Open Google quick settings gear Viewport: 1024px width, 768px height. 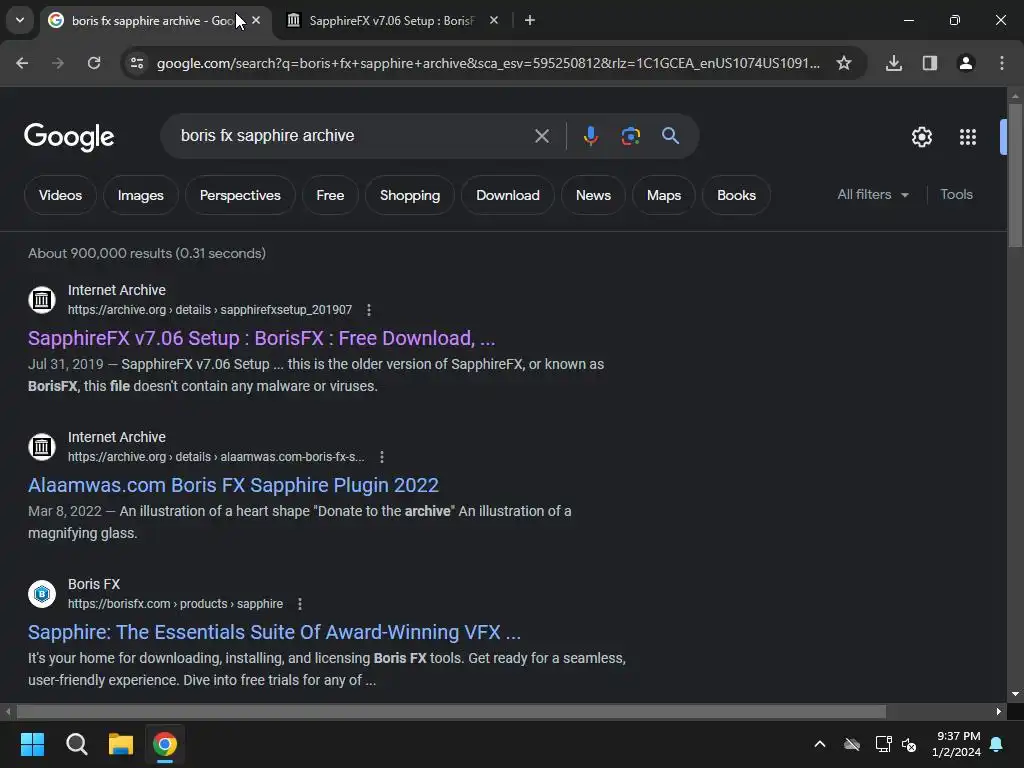[x=921, y=137]
